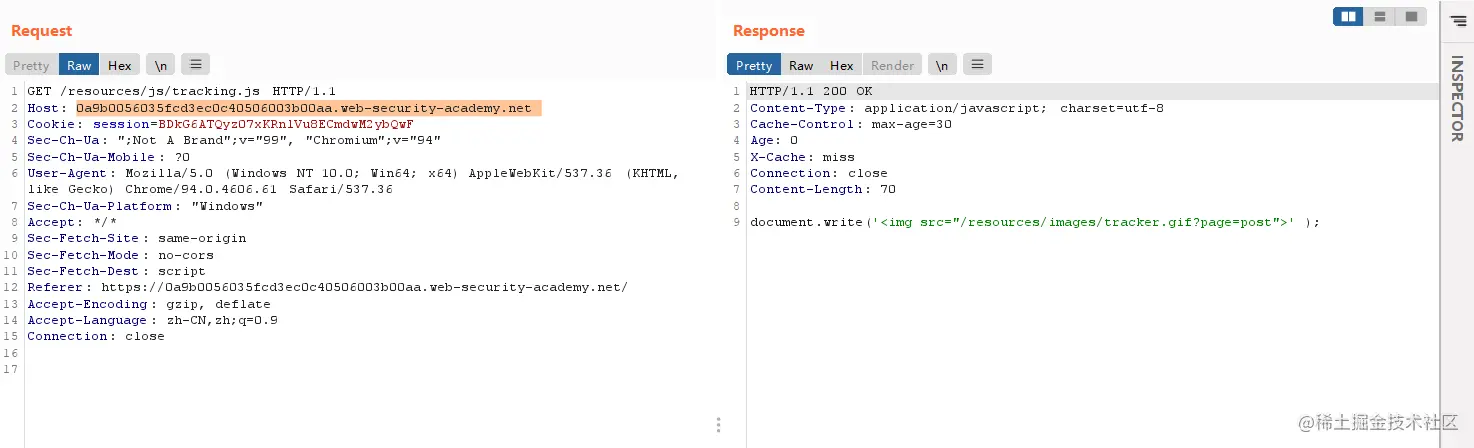Click the Accept-Language header line
This screenshot has height=448, width=1474.
tap(152, 320)
